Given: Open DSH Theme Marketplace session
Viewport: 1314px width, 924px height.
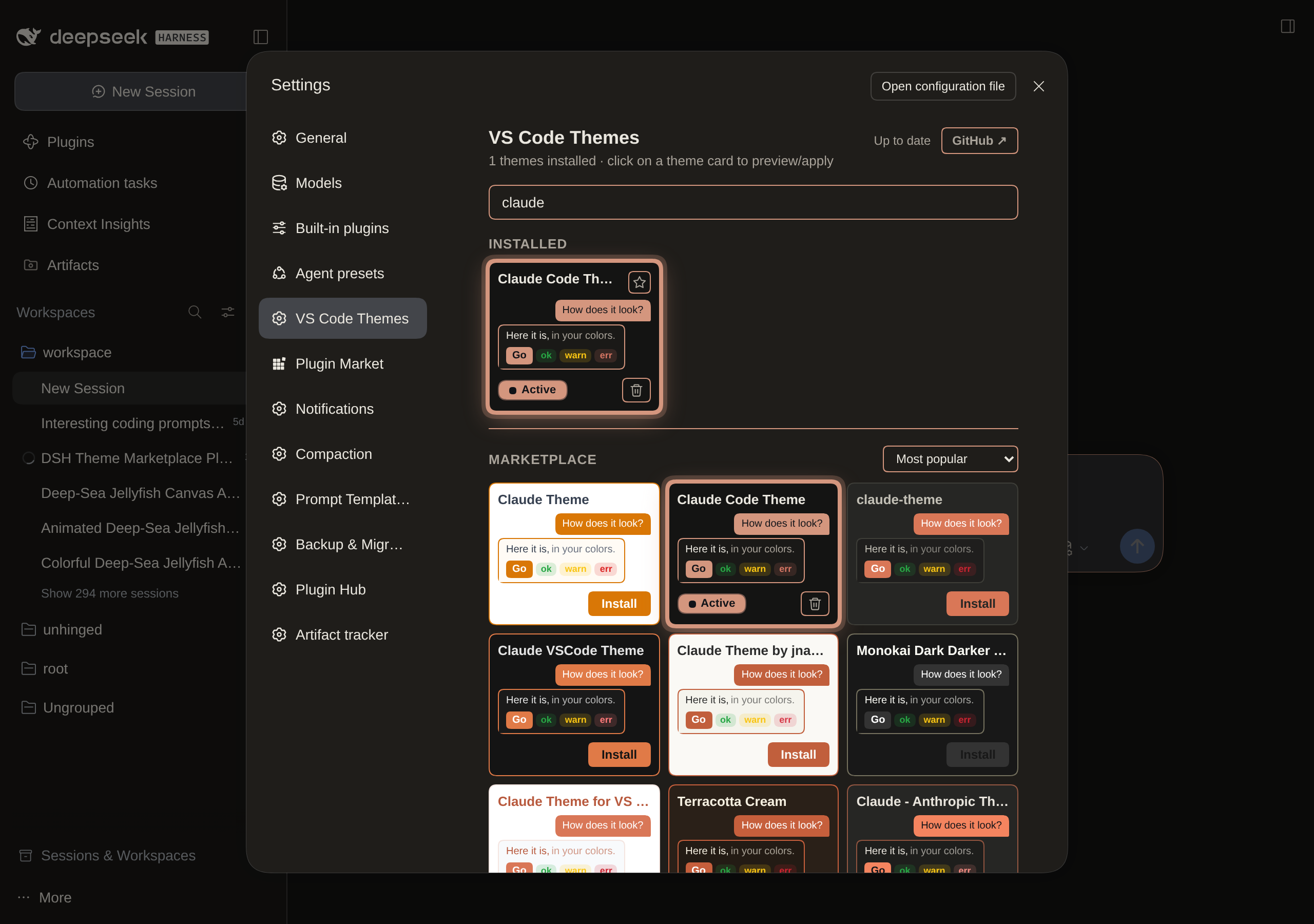Looking at the screenshot, I should point(137,458).
